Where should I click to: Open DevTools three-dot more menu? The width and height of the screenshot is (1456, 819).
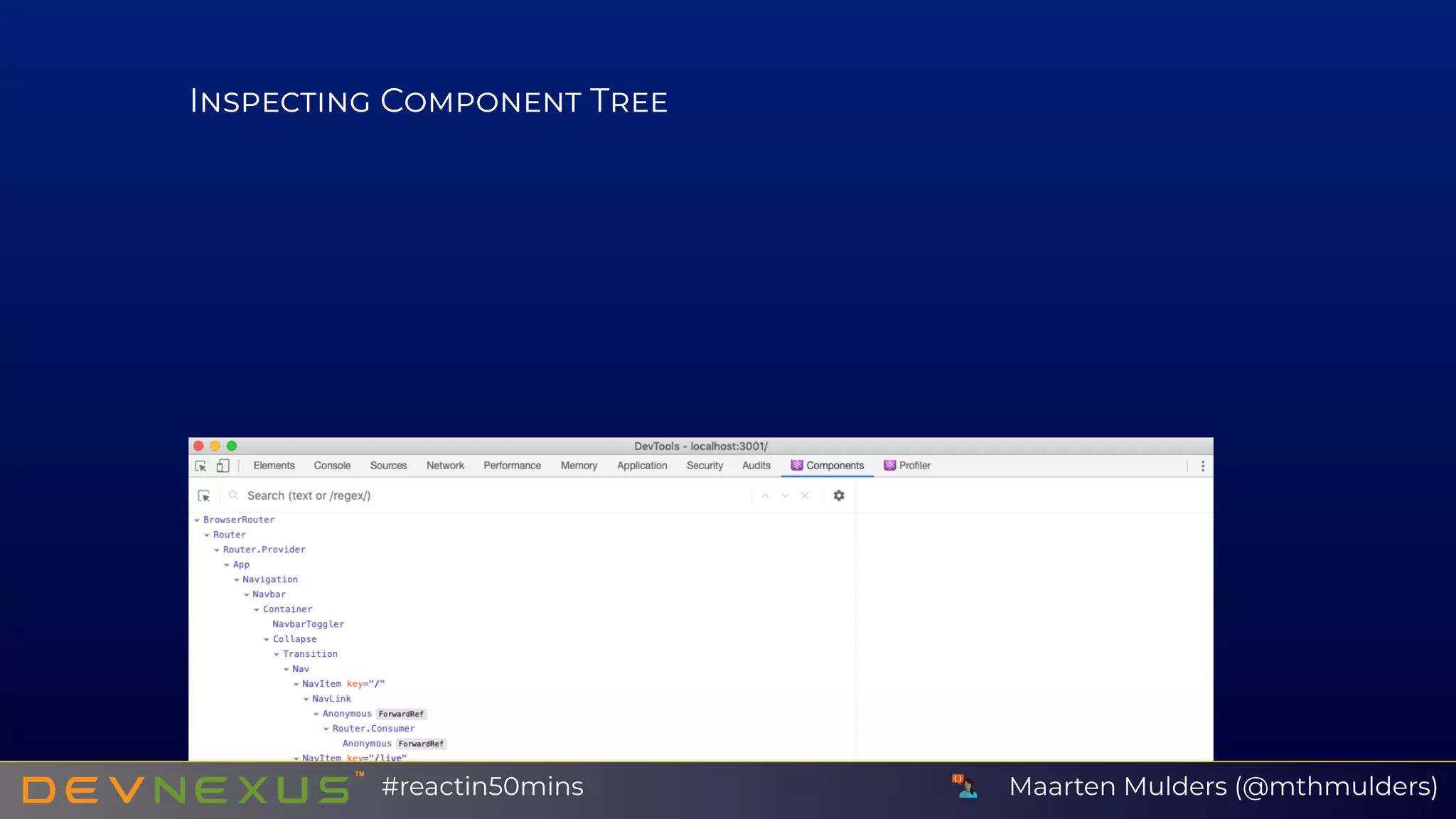1203,466
